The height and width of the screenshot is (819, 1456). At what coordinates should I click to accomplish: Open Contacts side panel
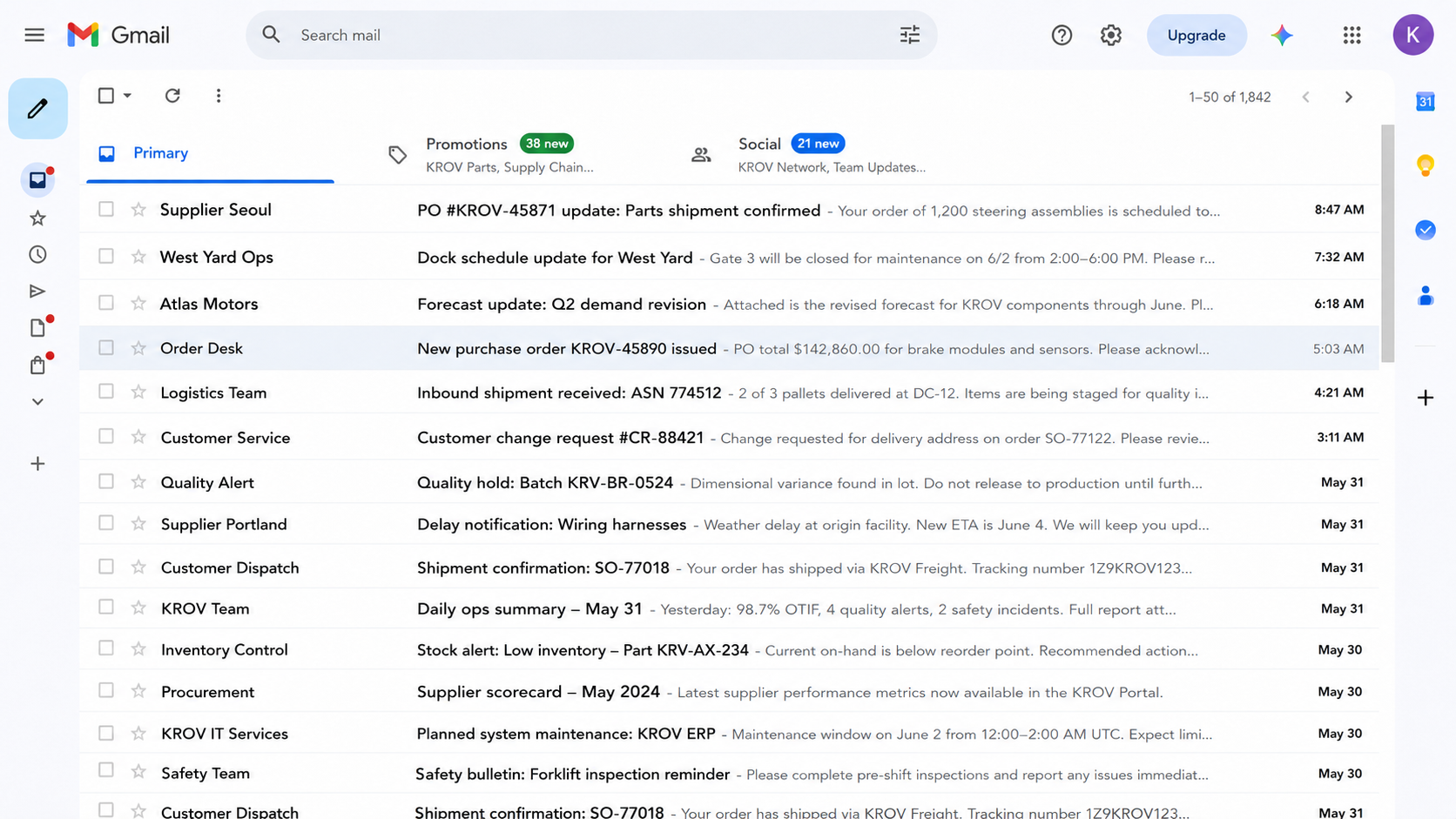[x=1425, y=296]
